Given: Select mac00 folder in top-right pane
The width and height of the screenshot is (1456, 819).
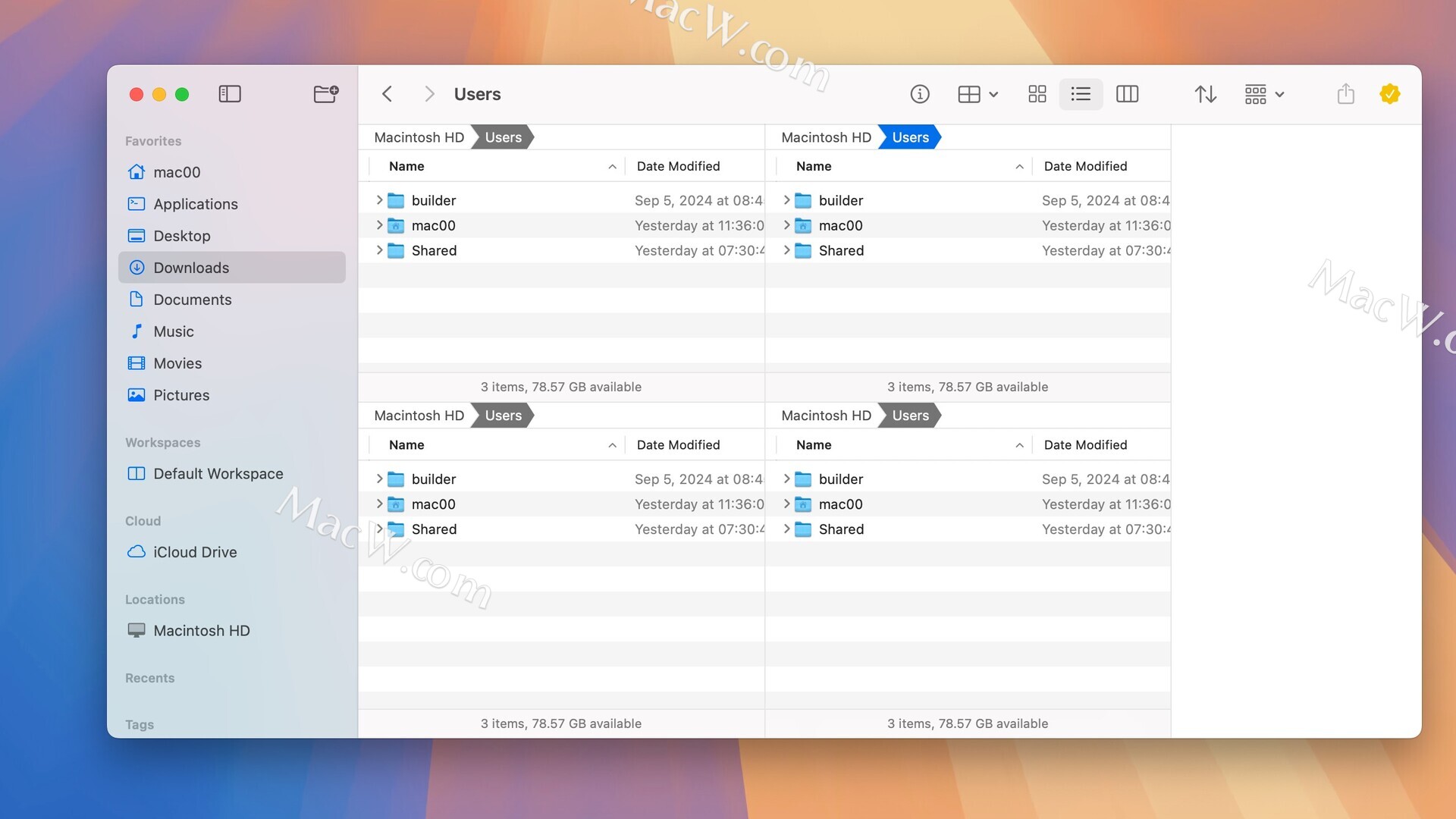Looking at the screenshot, I should click(x=840, y=226).
